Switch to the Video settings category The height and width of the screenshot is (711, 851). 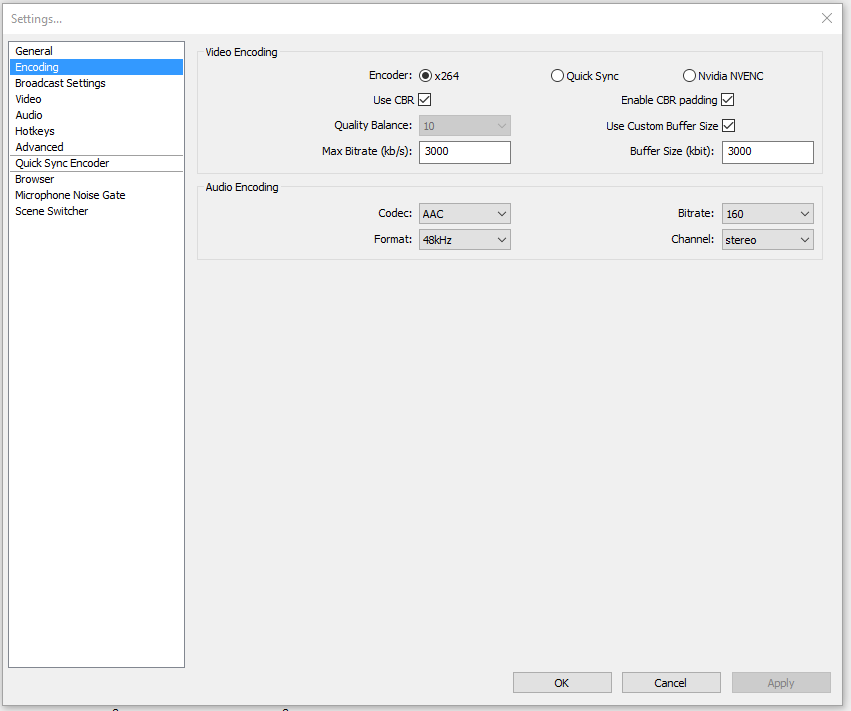pos(96,99)
